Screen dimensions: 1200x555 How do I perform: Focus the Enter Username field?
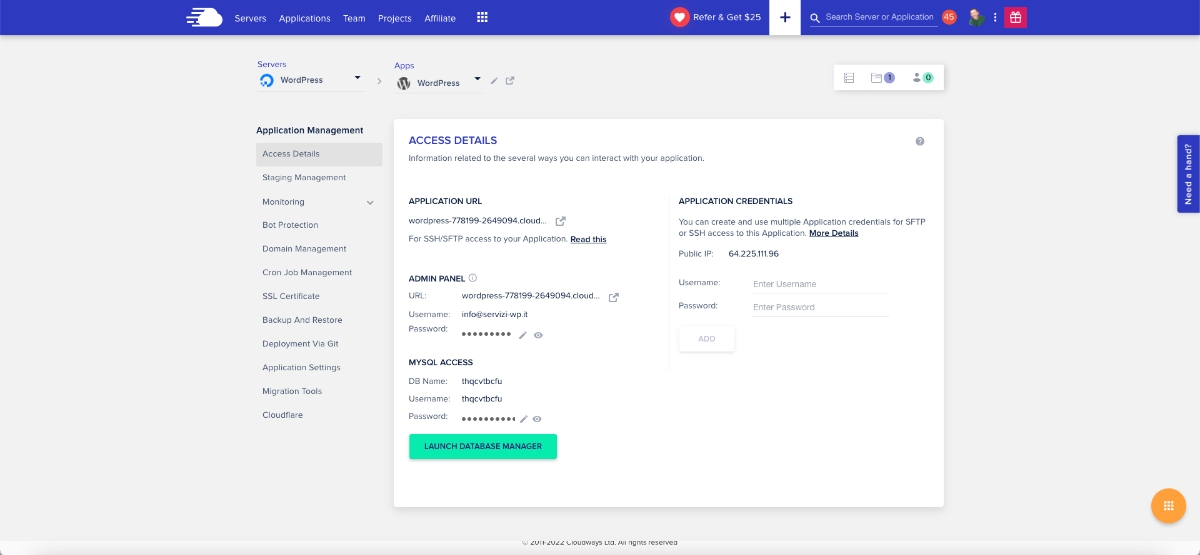tap(820, 284)
